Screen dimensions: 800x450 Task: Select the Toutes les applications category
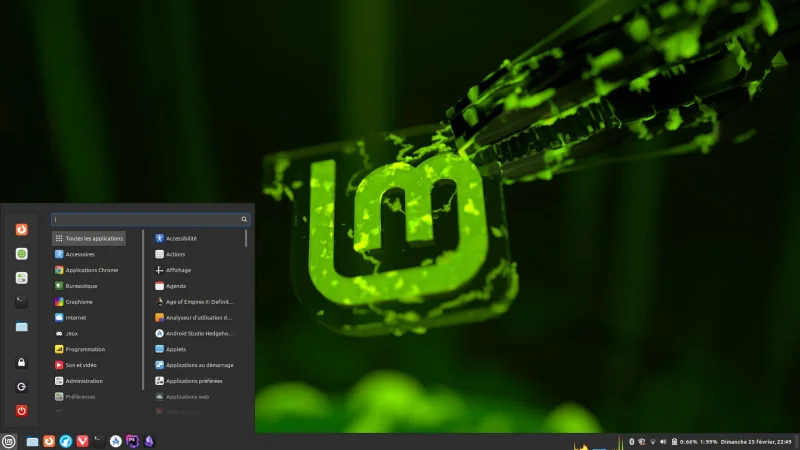click(x=89, y=238)
